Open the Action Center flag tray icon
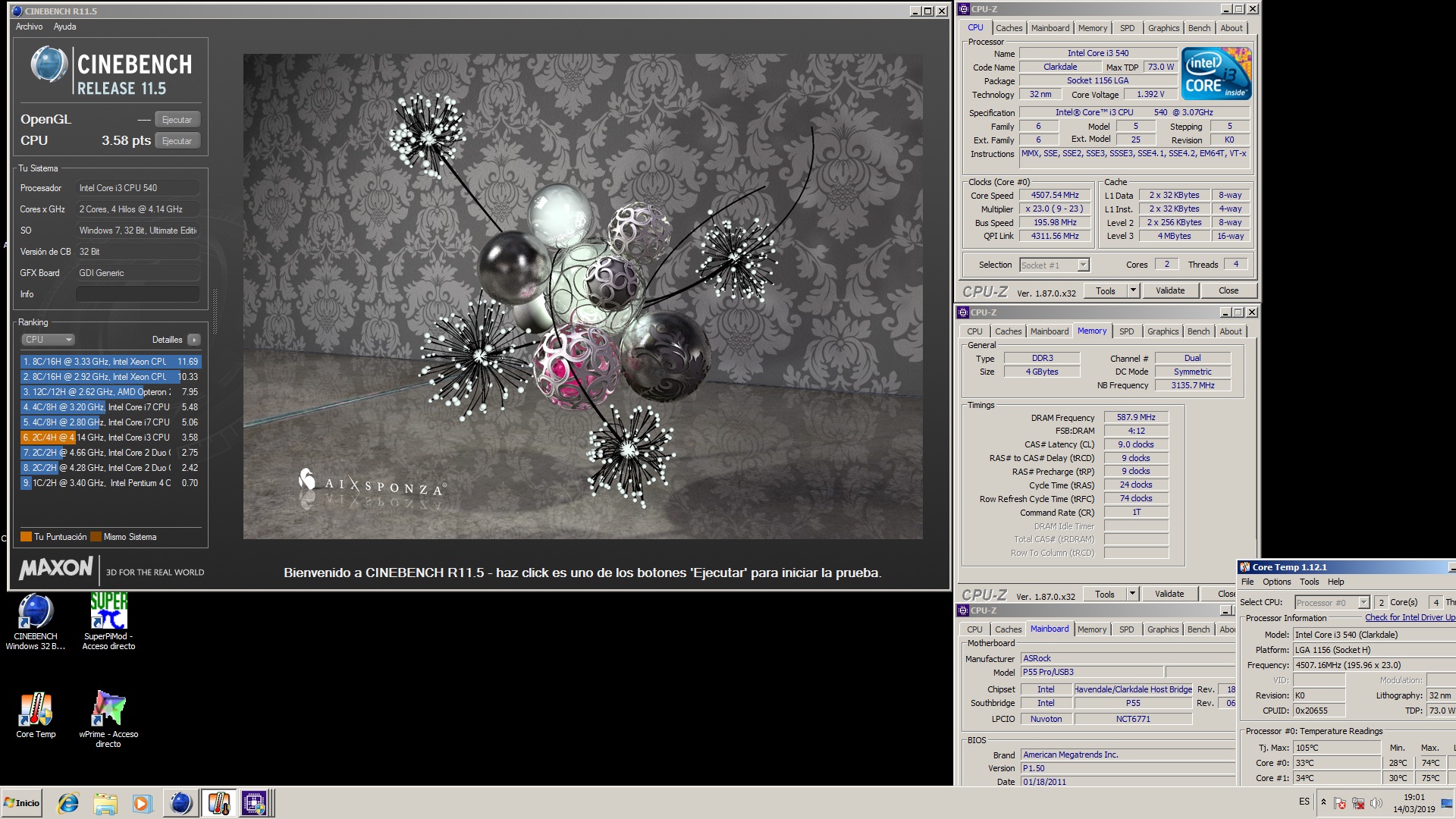Image resolution: width=1456 pixels, height=819 pixels. pyautogui.click(x=1340, y=803)
